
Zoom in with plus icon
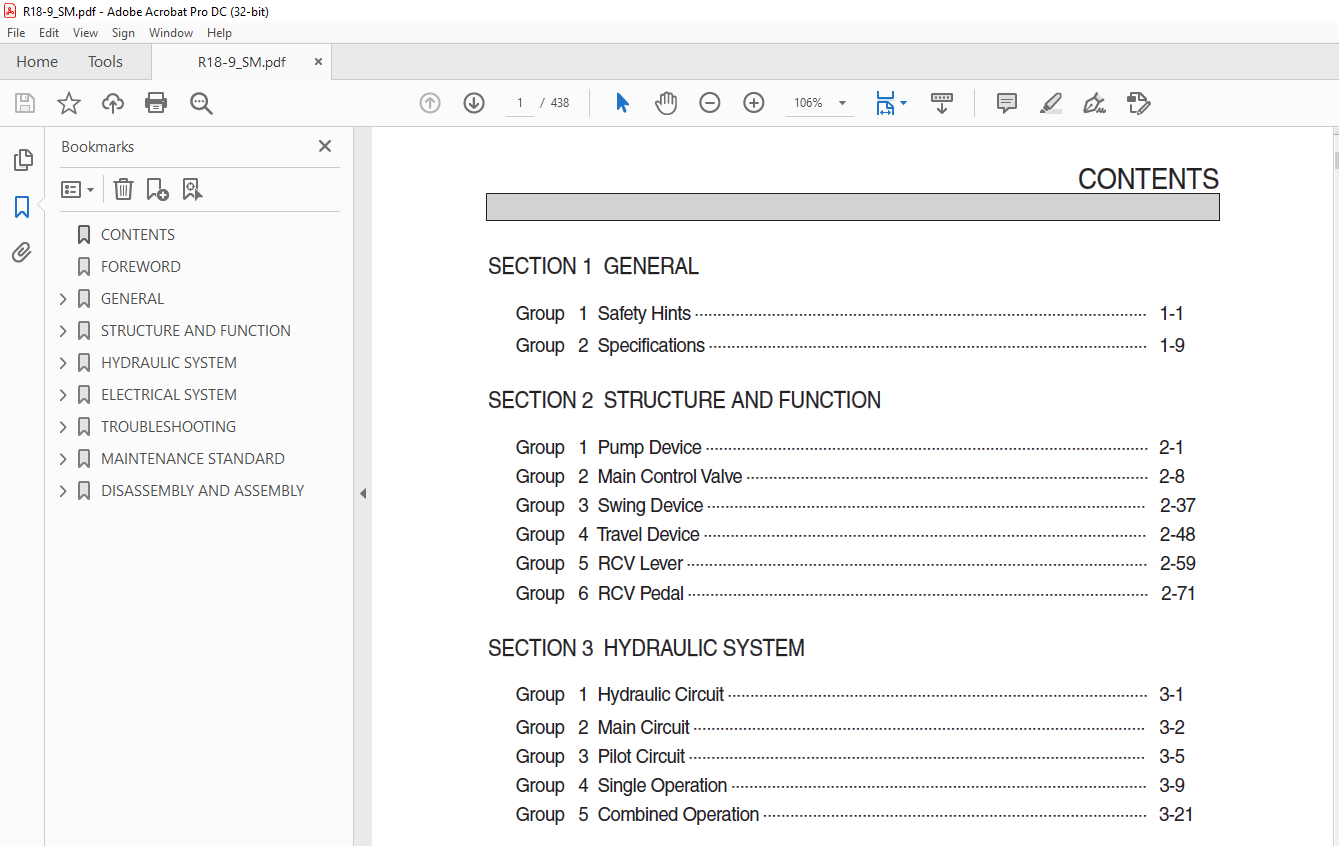[x=754, y=103]
